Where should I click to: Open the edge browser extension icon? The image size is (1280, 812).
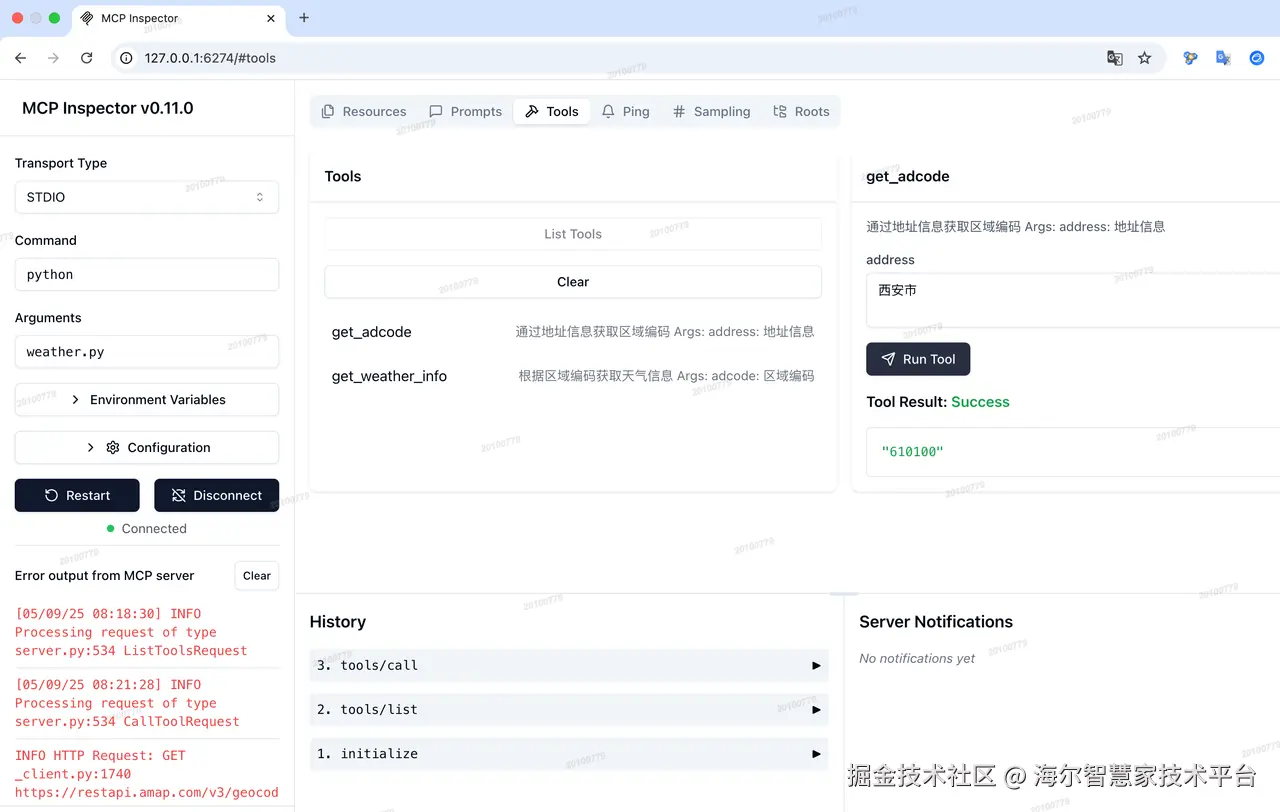tap(1257, 58)
